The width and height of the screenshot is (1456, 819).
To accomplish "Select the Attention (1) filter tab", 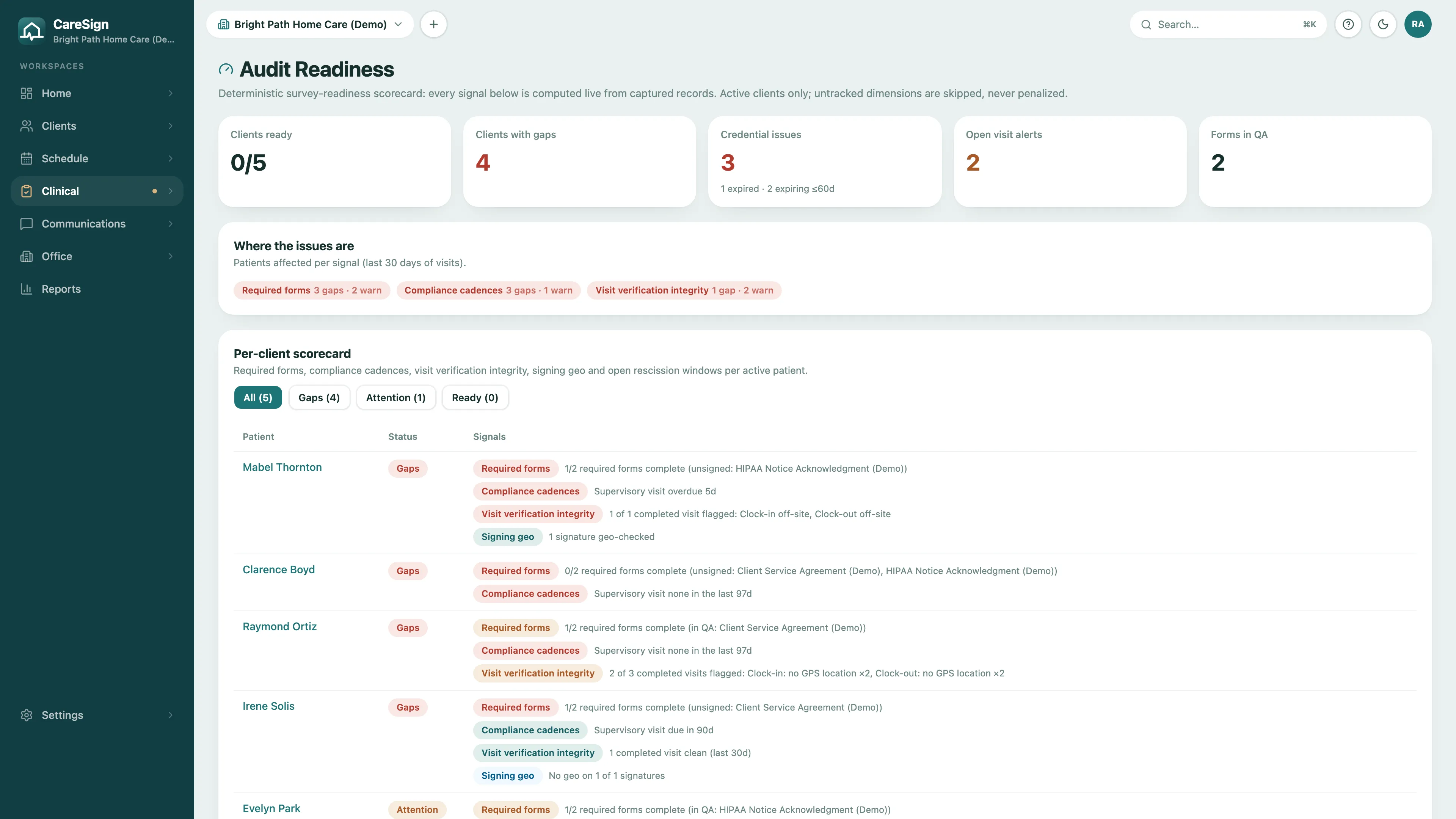I will tap(395, 397).
